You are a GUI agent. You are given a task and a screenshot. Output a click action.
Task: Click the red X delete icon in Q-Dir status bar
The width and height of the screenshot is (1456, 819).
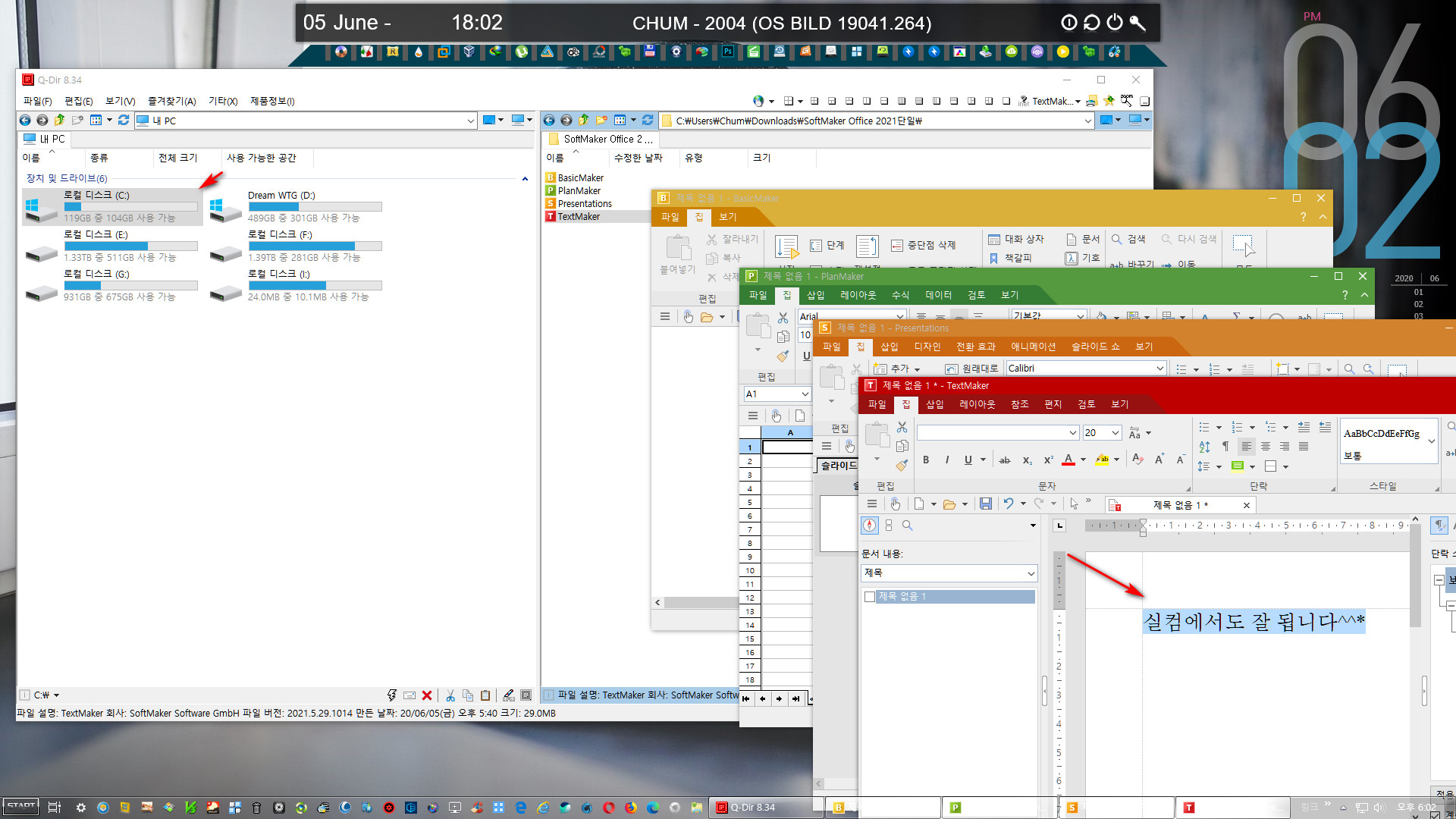pos(427,695)
